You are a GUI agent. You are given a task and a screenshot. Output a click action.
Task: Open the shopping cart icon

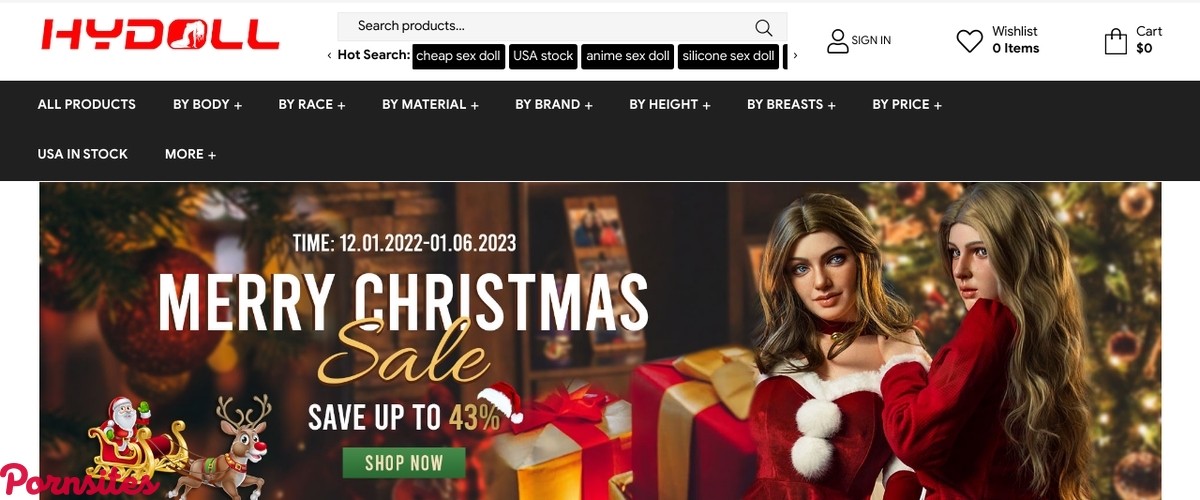(x=1115, y=41)
